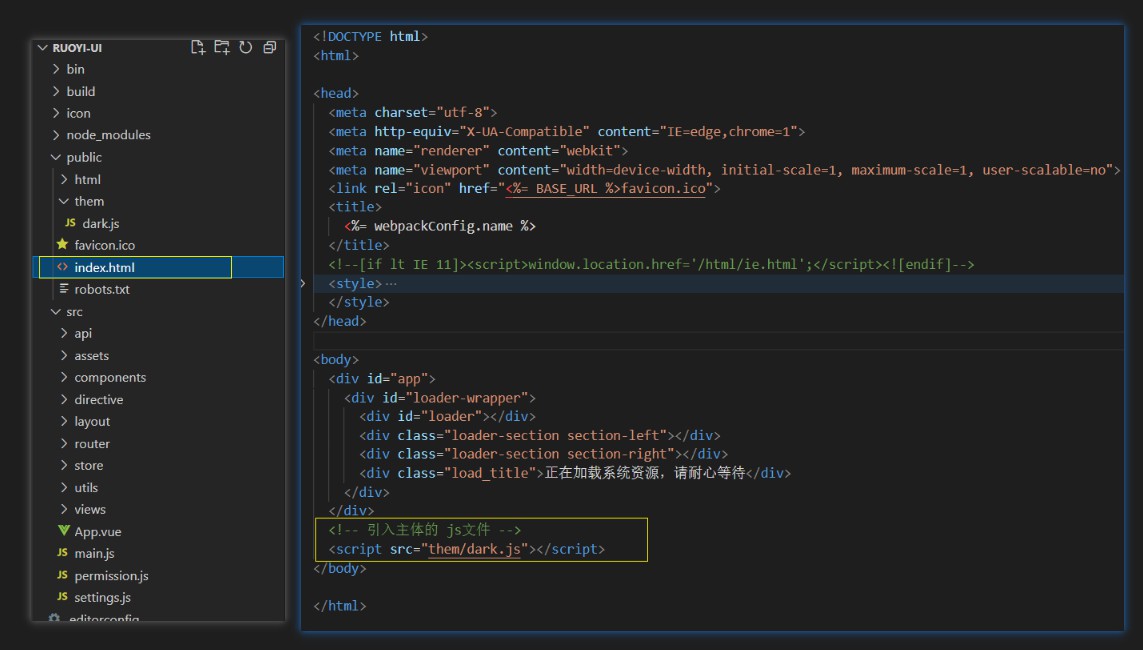The image size is (1143, 650).
Task: Click the closing </html> tag
Action: [340, 606]
